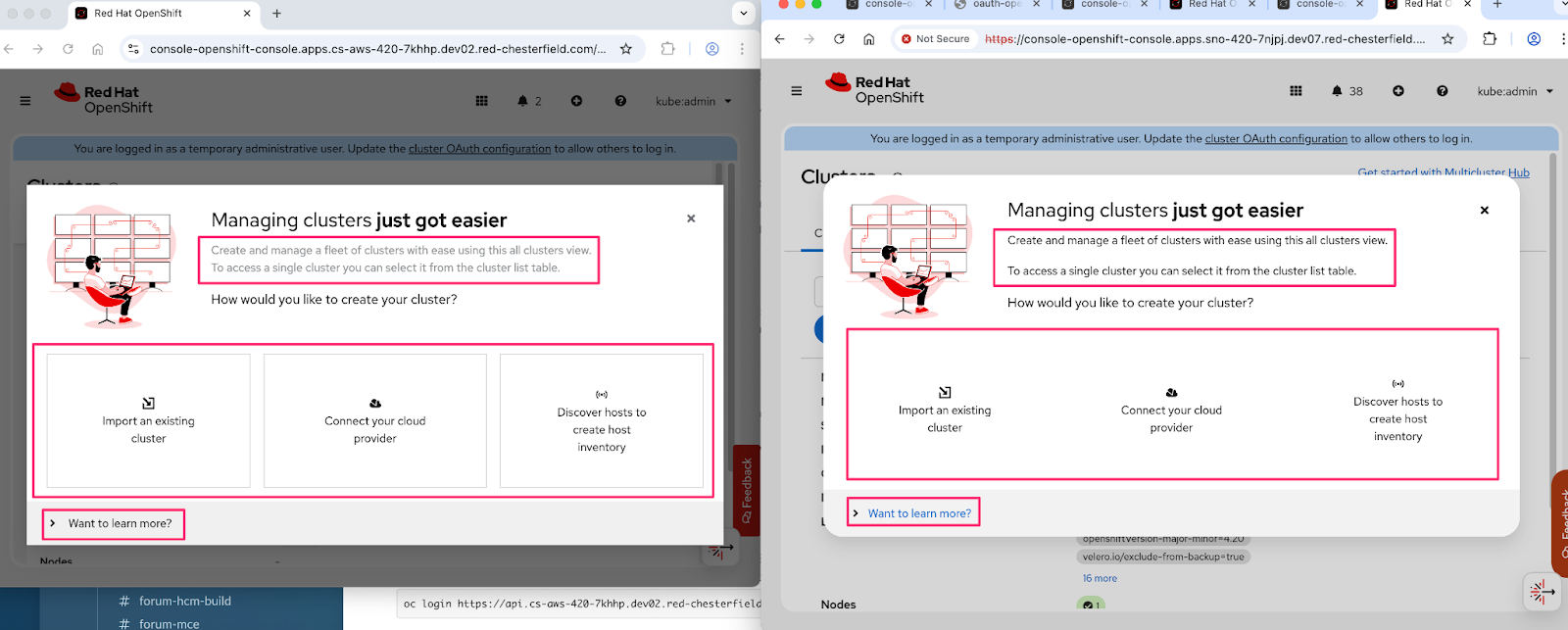Select 'Import an existing cluster' in right dialog

pyautogui.click(x=945, y=410)
